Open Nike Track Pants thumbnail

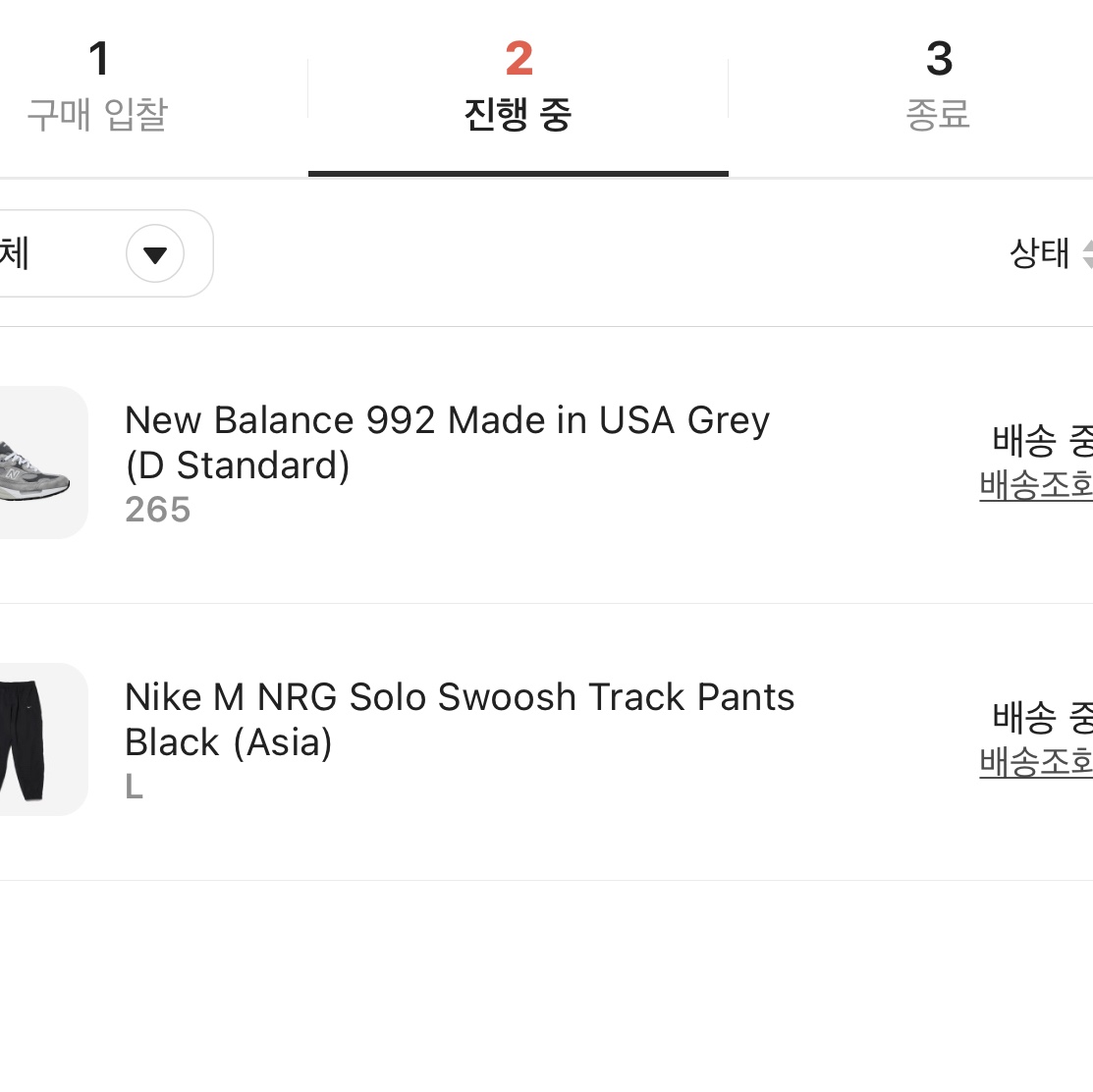(x=43, y=739)
